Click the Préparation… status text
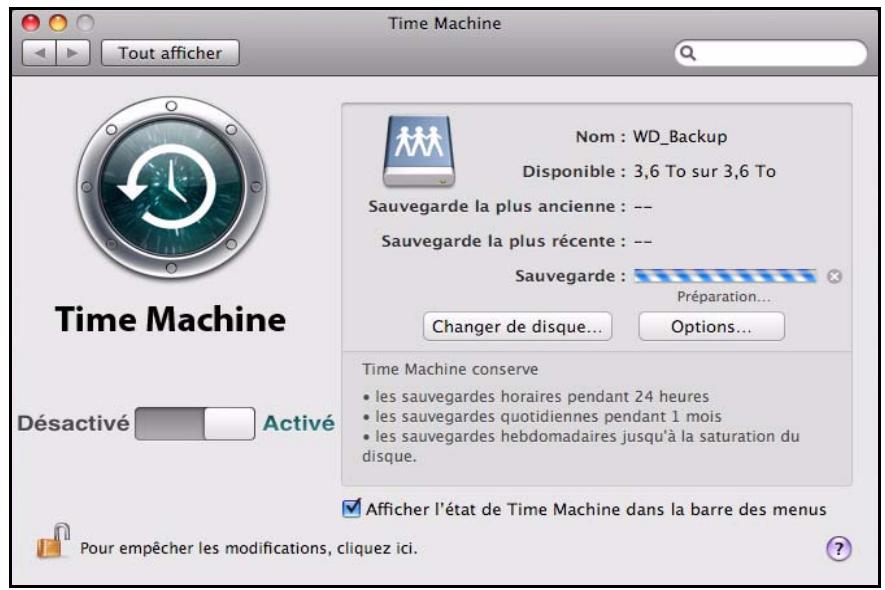This screenshot has height=590, width=885. click(x=724, y=296)
